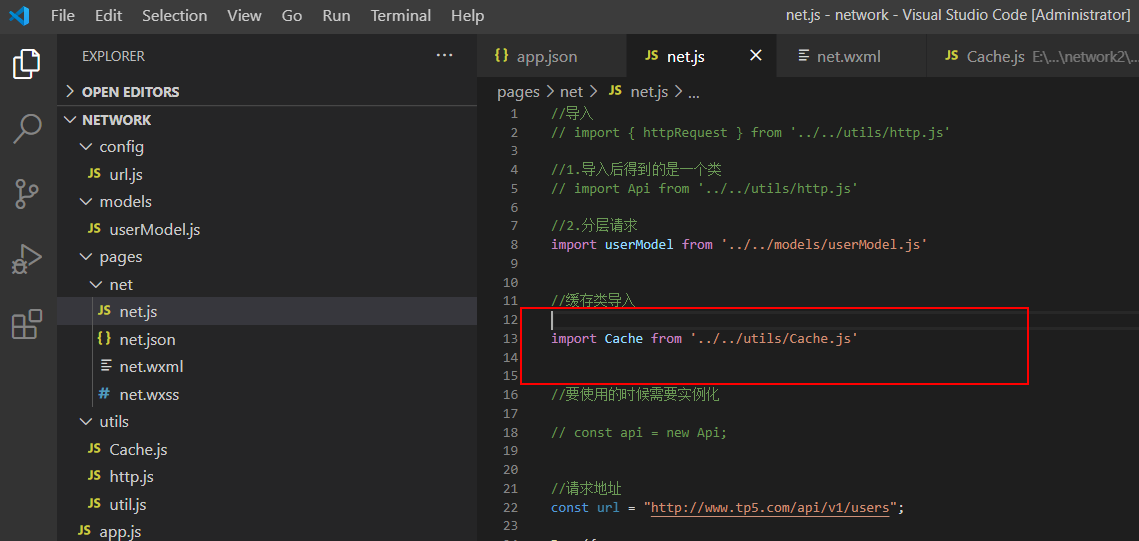Viewport: 1139px width, 541px height.
Task: Open url.js in the explorer
Action: click(267, 175)
